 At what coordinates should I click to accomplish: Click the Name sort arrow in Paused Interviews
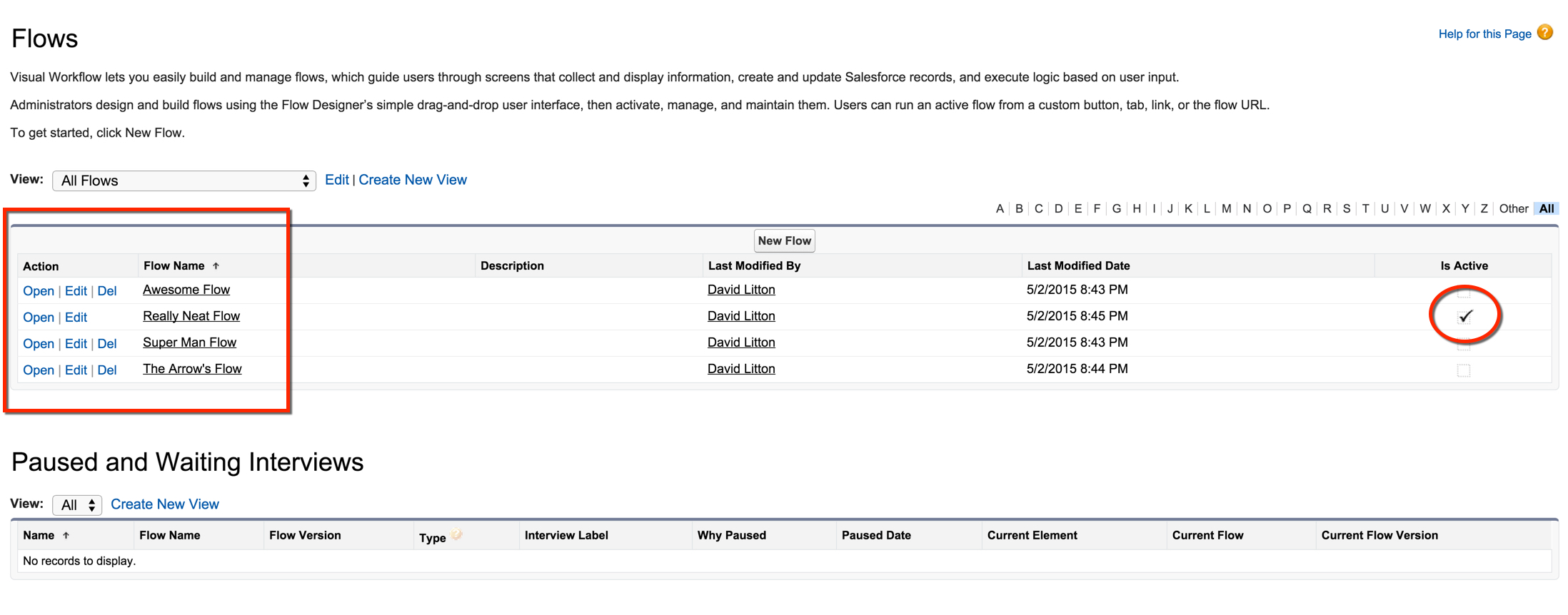point(66,536)
